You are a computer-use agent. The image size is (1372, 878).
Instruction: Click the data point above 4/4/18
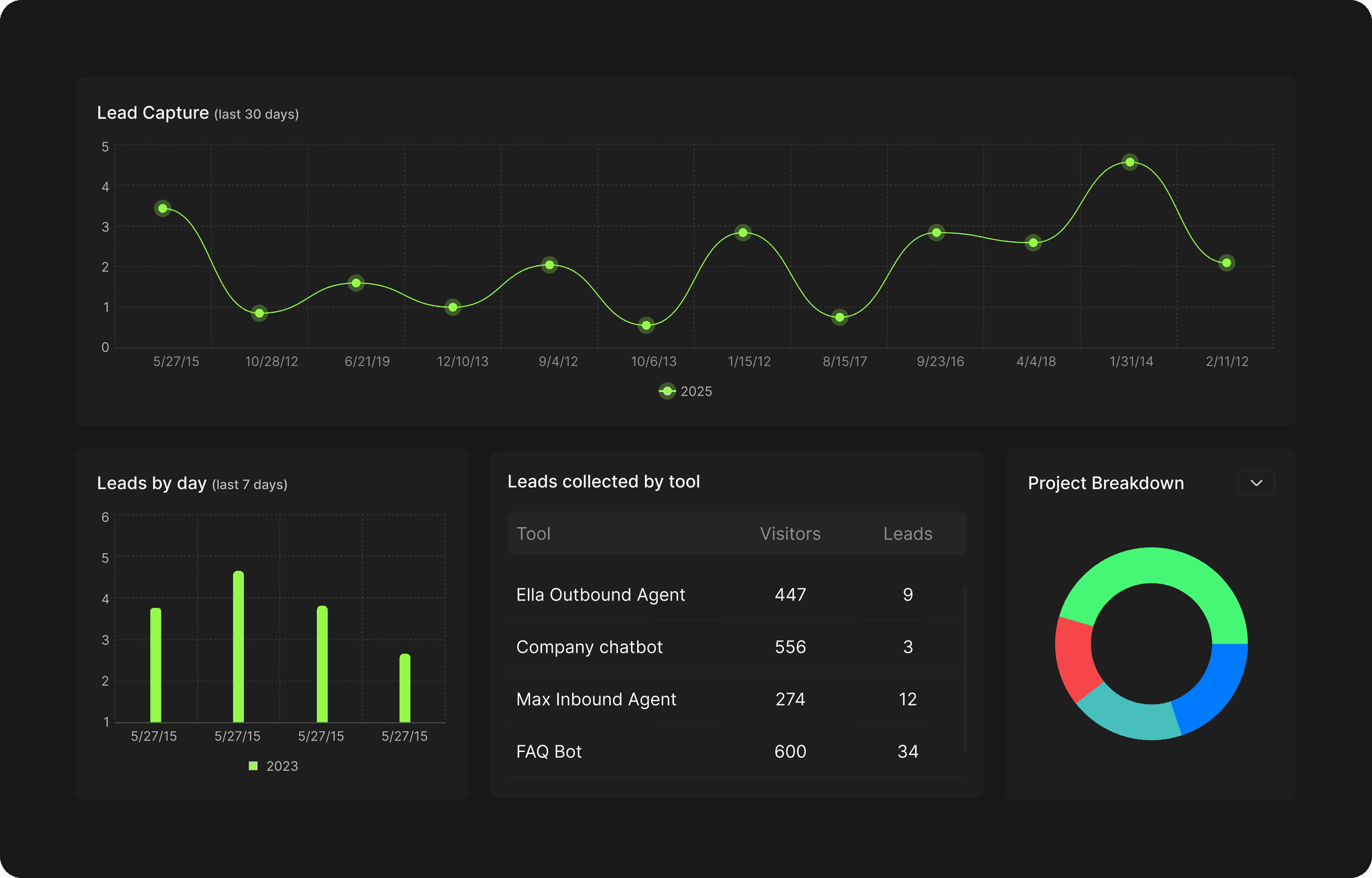[1033, 243]
